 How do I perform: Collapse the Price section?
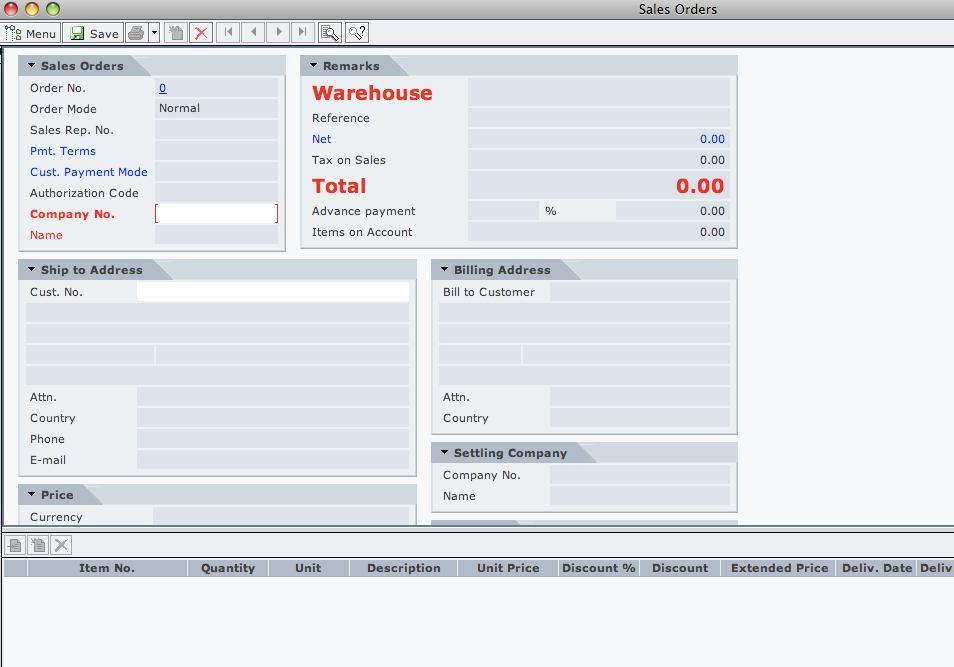[31, 494]
